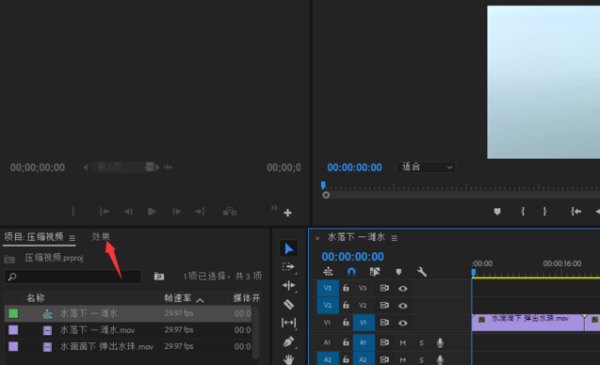Sort by the 帧速率 column arrow
Viewport: 600px width, 365px height.
(x=200, y=300)
